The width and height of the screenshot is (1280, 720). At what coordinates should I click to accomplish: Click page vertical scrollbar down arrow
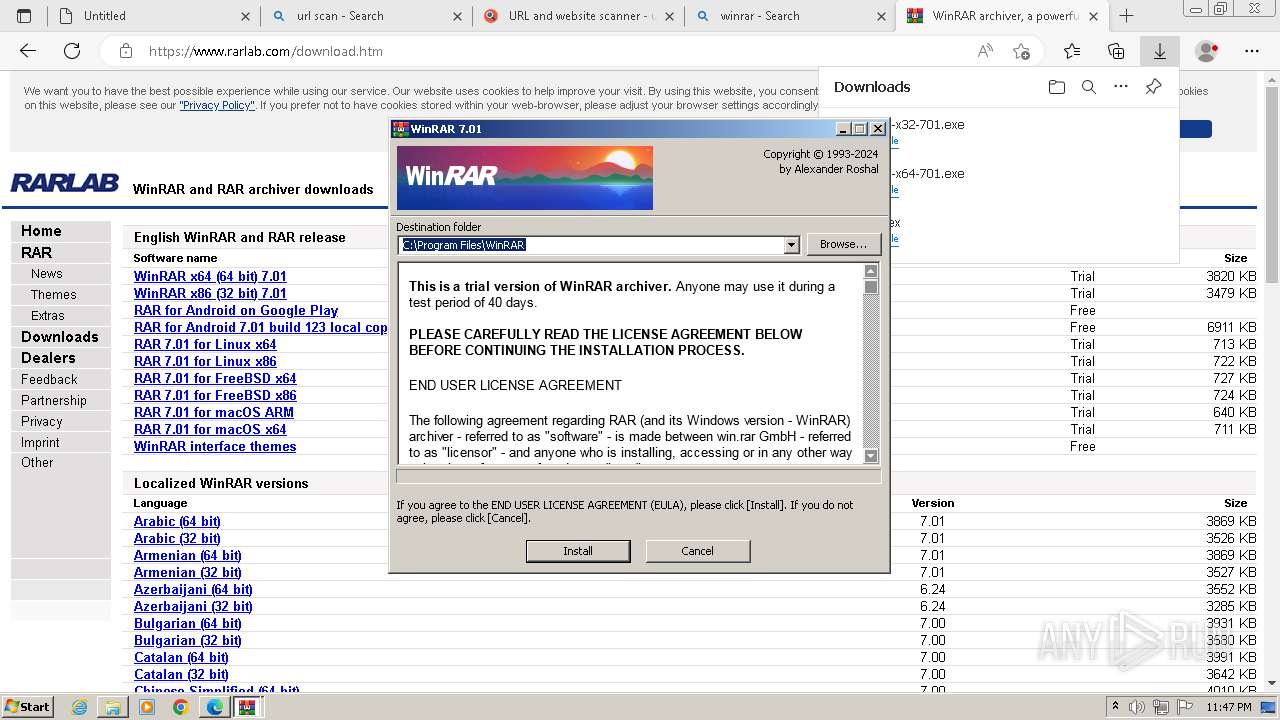(x=1271, y=683)
